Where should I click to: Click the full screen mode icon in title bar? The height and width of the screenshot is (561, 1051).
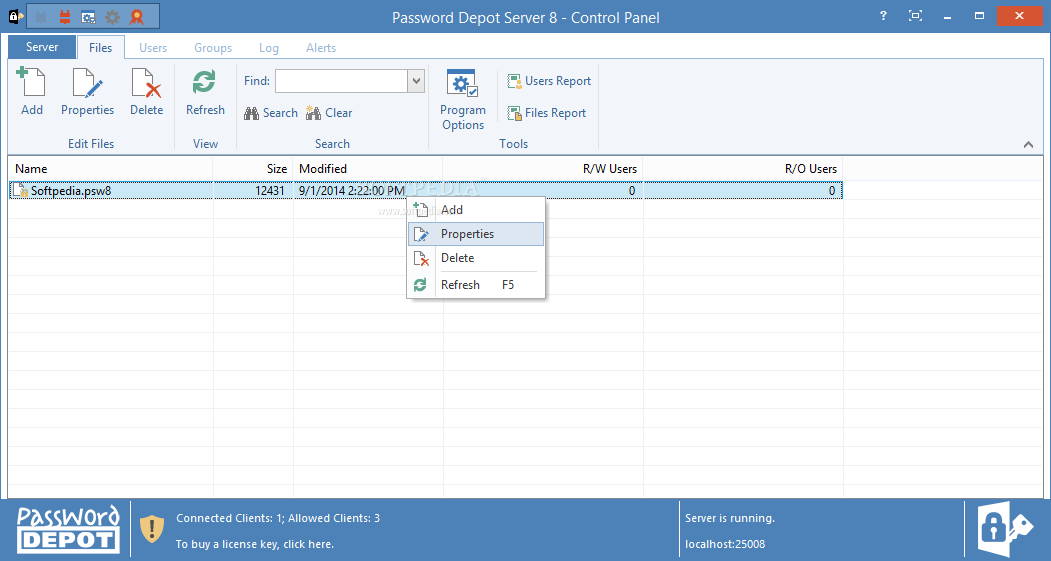tap(916, 15)
